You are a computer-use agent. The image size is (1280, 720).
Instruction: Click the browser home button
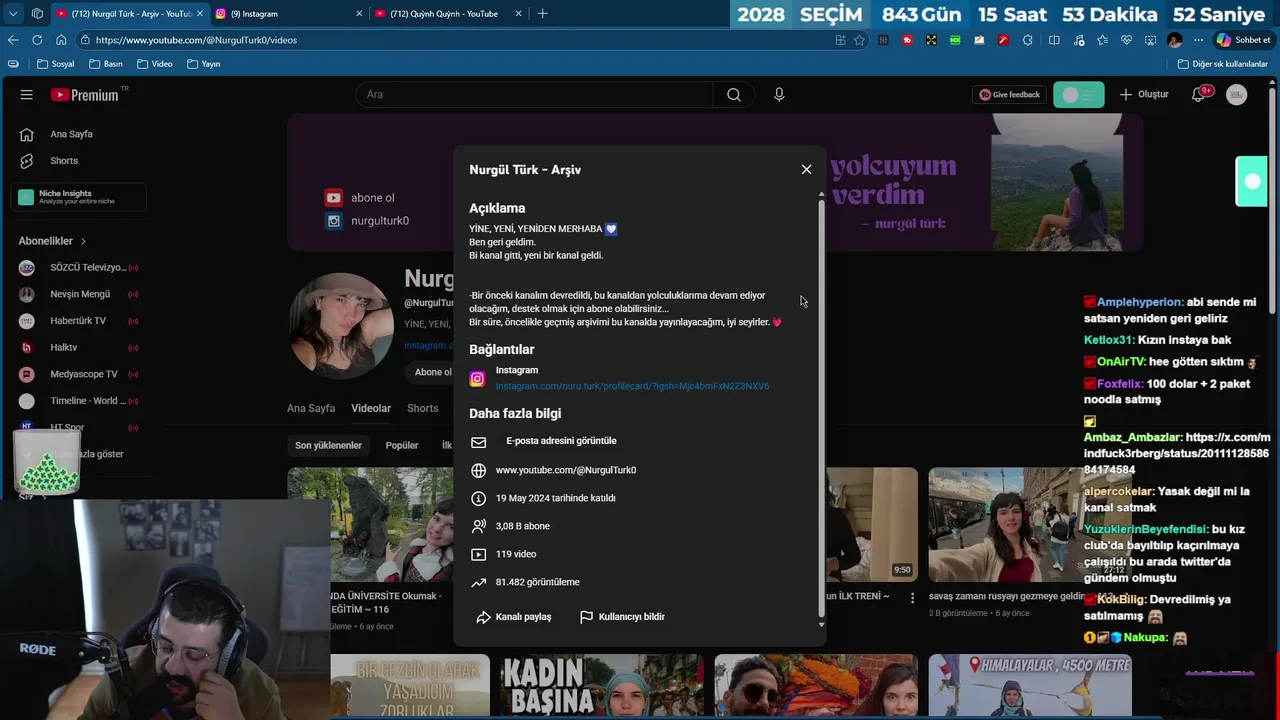61,40
